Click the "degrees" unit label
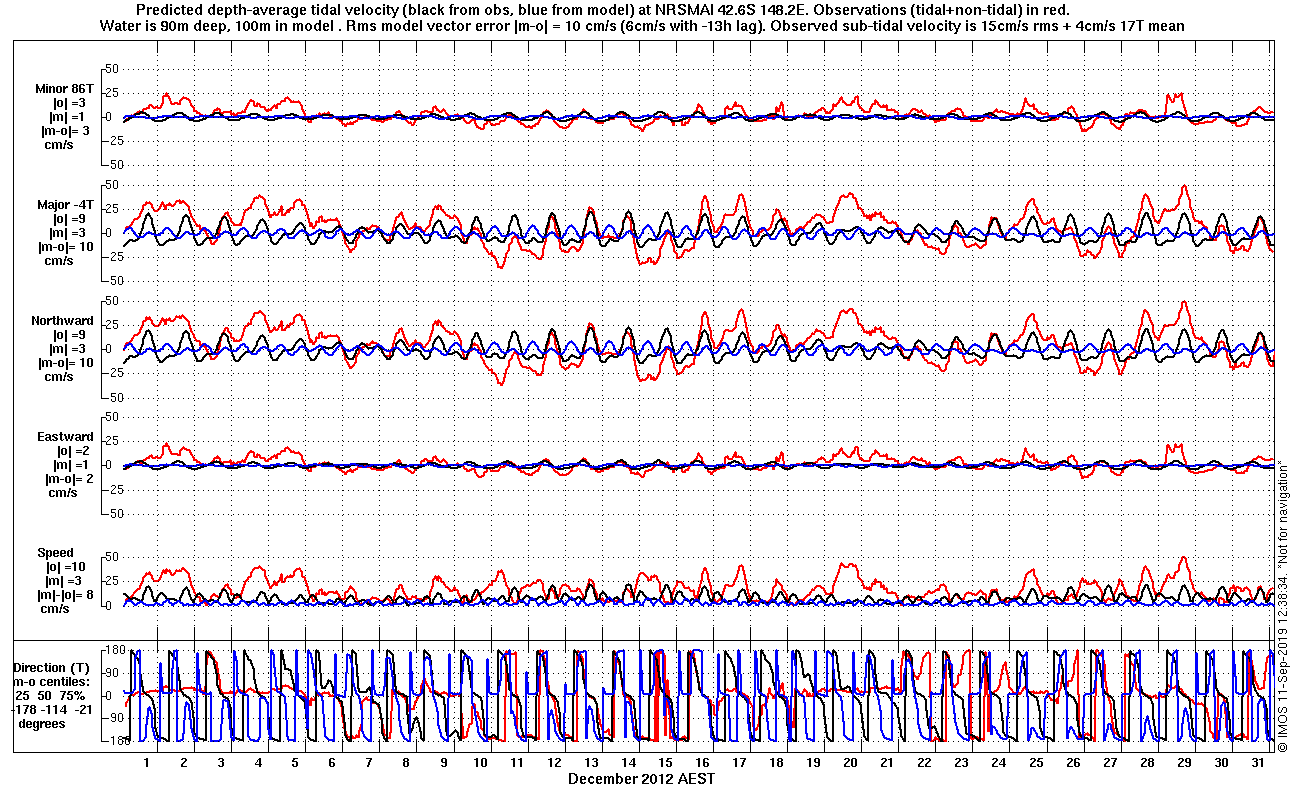 pos(42,723)
